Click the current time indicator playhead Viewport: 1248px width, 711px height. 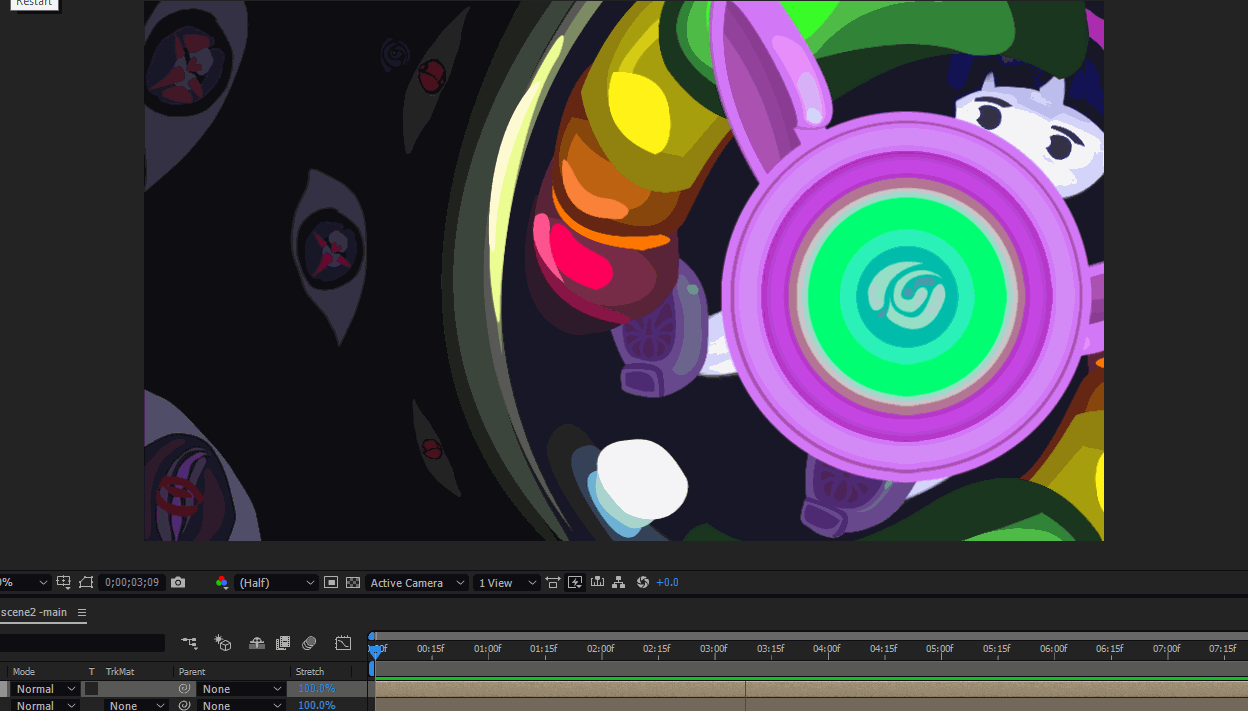click(x=375, y=650)
